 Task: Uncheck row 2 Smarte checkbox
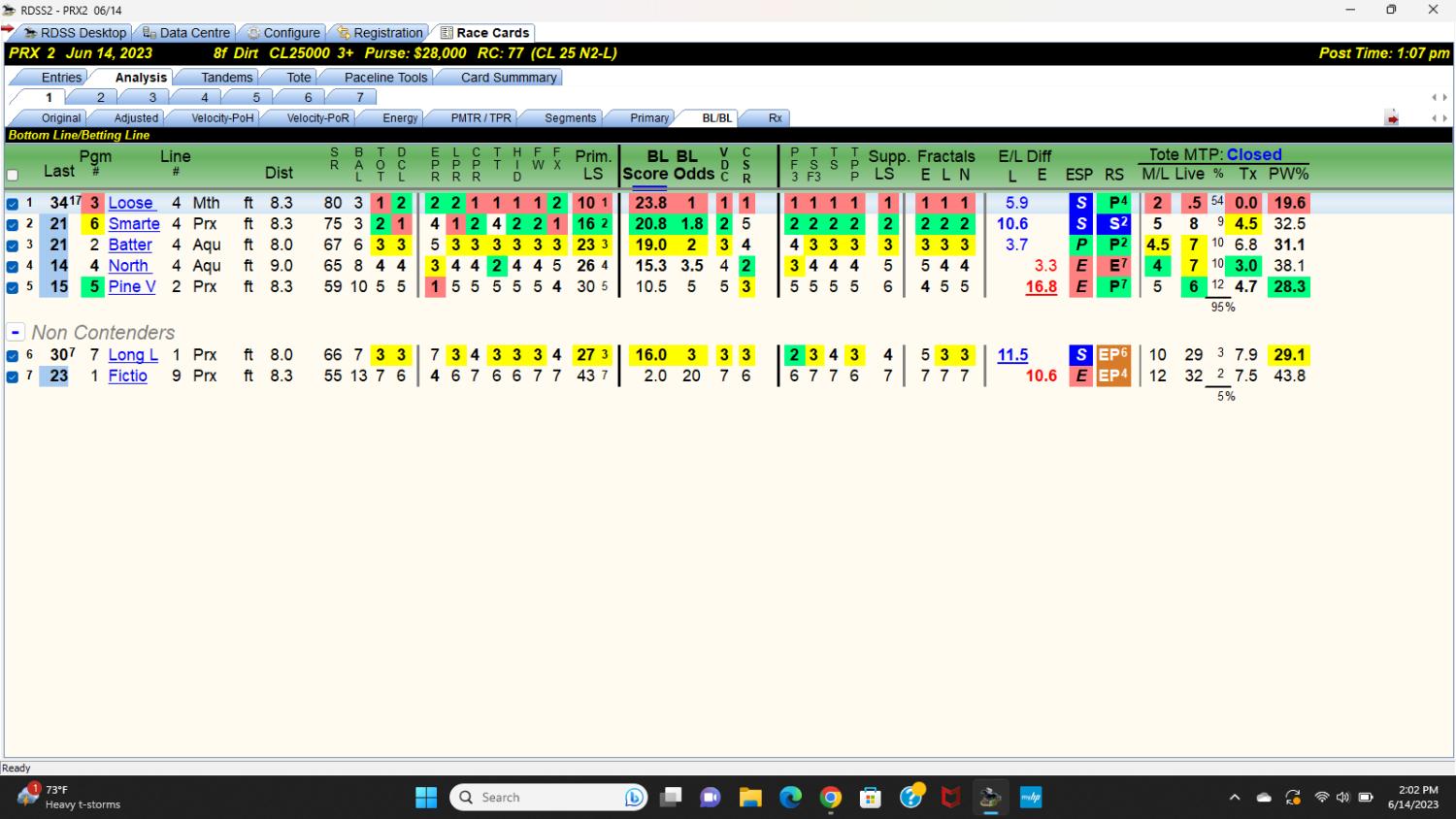(x=13, y=224)
